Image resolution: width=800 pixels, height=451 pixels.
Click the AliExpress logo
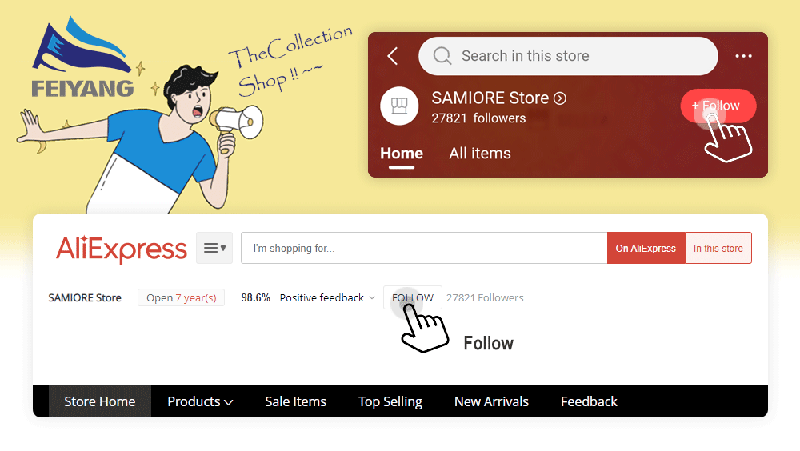pos(121,249)
